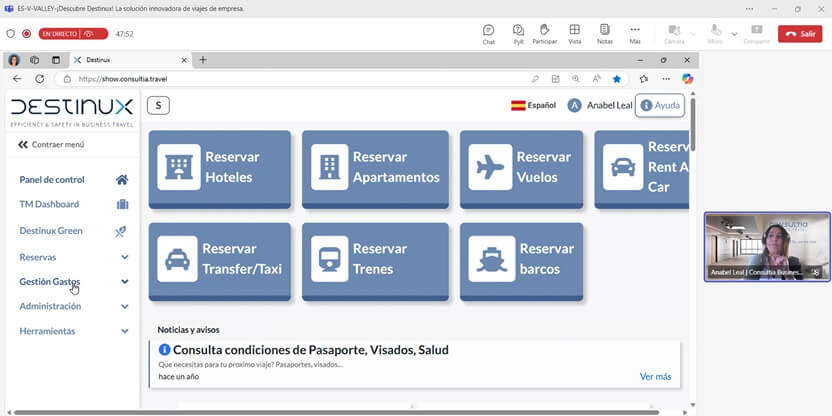Expand the Reservas menu chevron
Screen dimensions: 832x416
coord(125,257)
